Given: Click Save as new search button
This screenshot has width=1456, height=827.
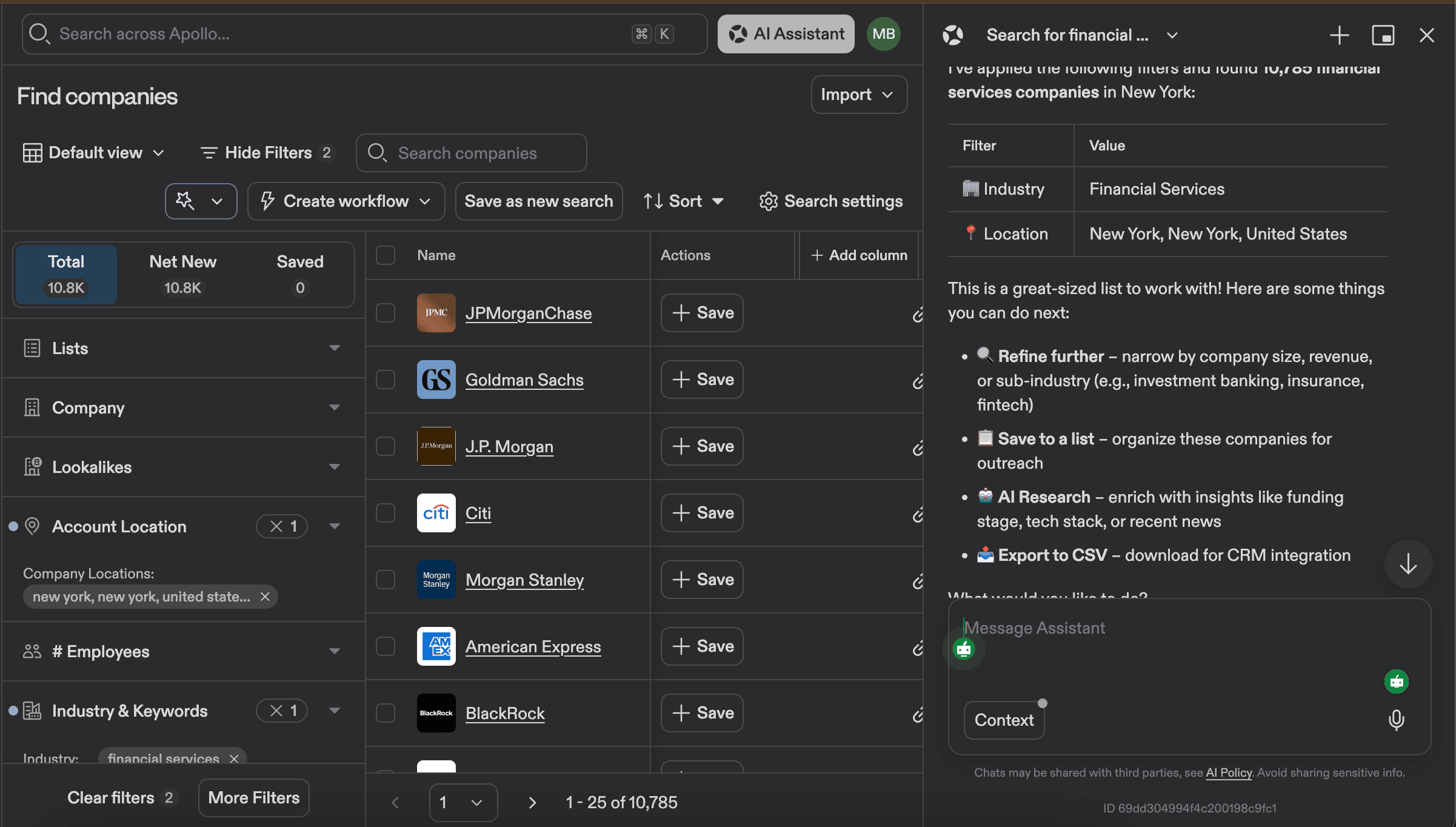Looking at the screenshot, I should (538, 201).
